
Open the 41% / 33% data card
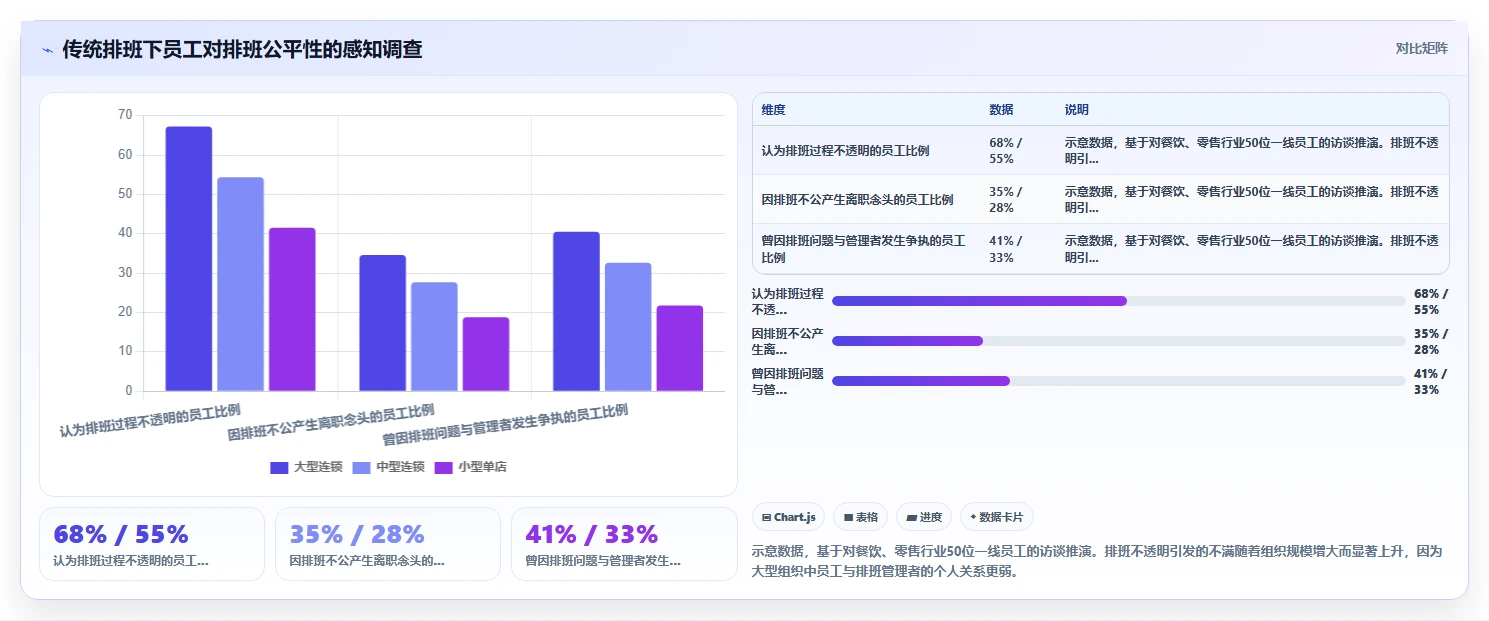624,544
